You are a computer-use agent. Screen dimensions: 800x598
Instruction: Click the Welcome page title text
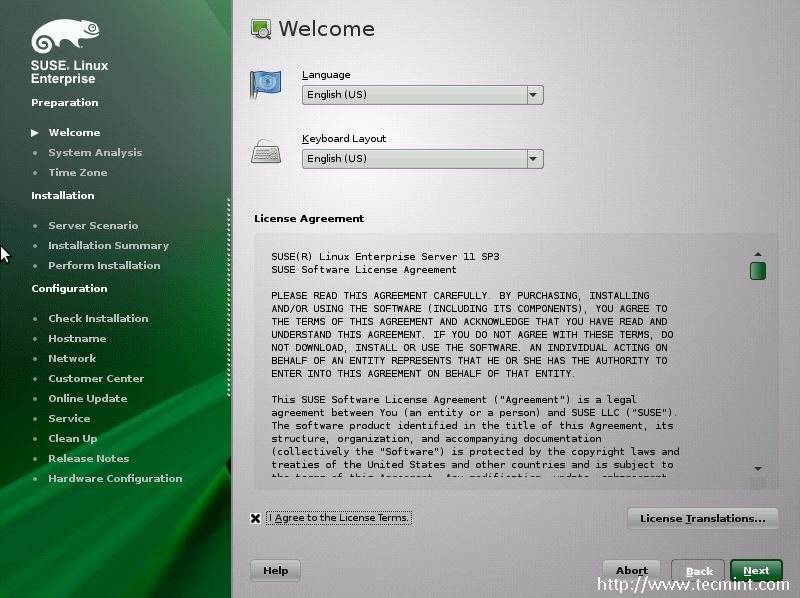[327, 29]
